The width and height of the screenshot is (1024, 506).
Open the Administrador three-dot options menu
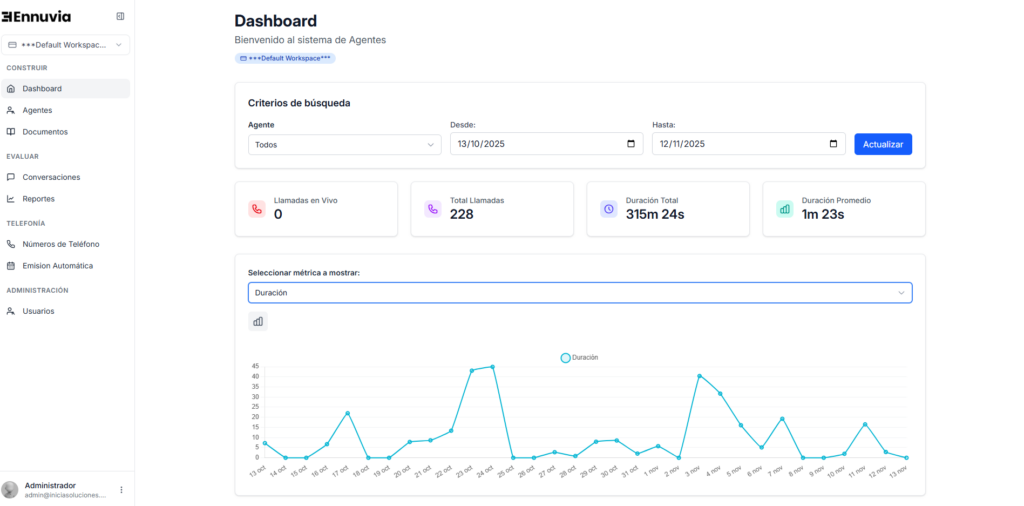pos(122,490)
